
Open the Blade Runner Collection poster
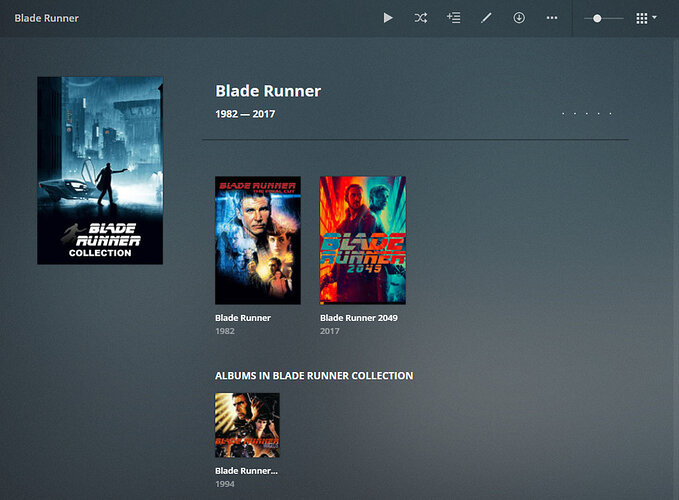coord(100,171)
